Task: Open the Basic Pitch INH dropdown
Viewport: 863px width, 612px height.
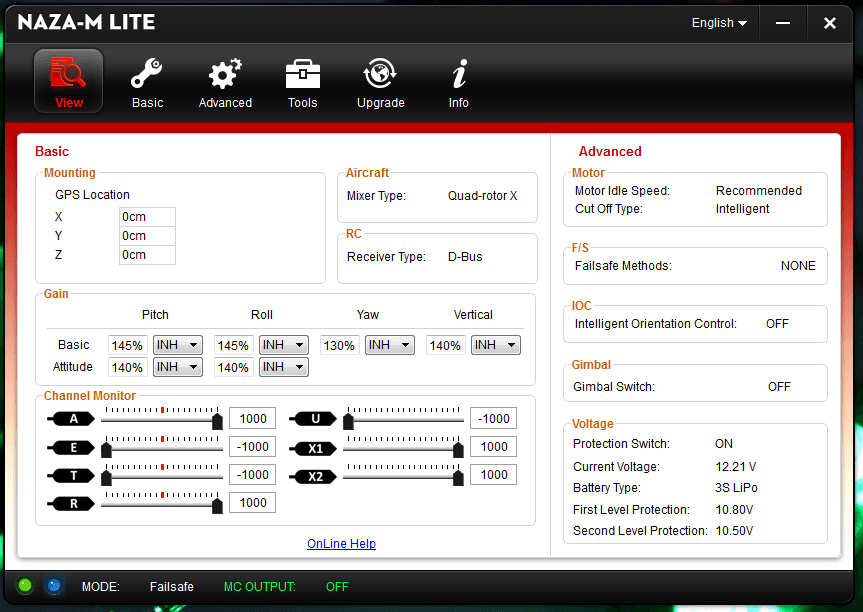Action: coord(177,344)
